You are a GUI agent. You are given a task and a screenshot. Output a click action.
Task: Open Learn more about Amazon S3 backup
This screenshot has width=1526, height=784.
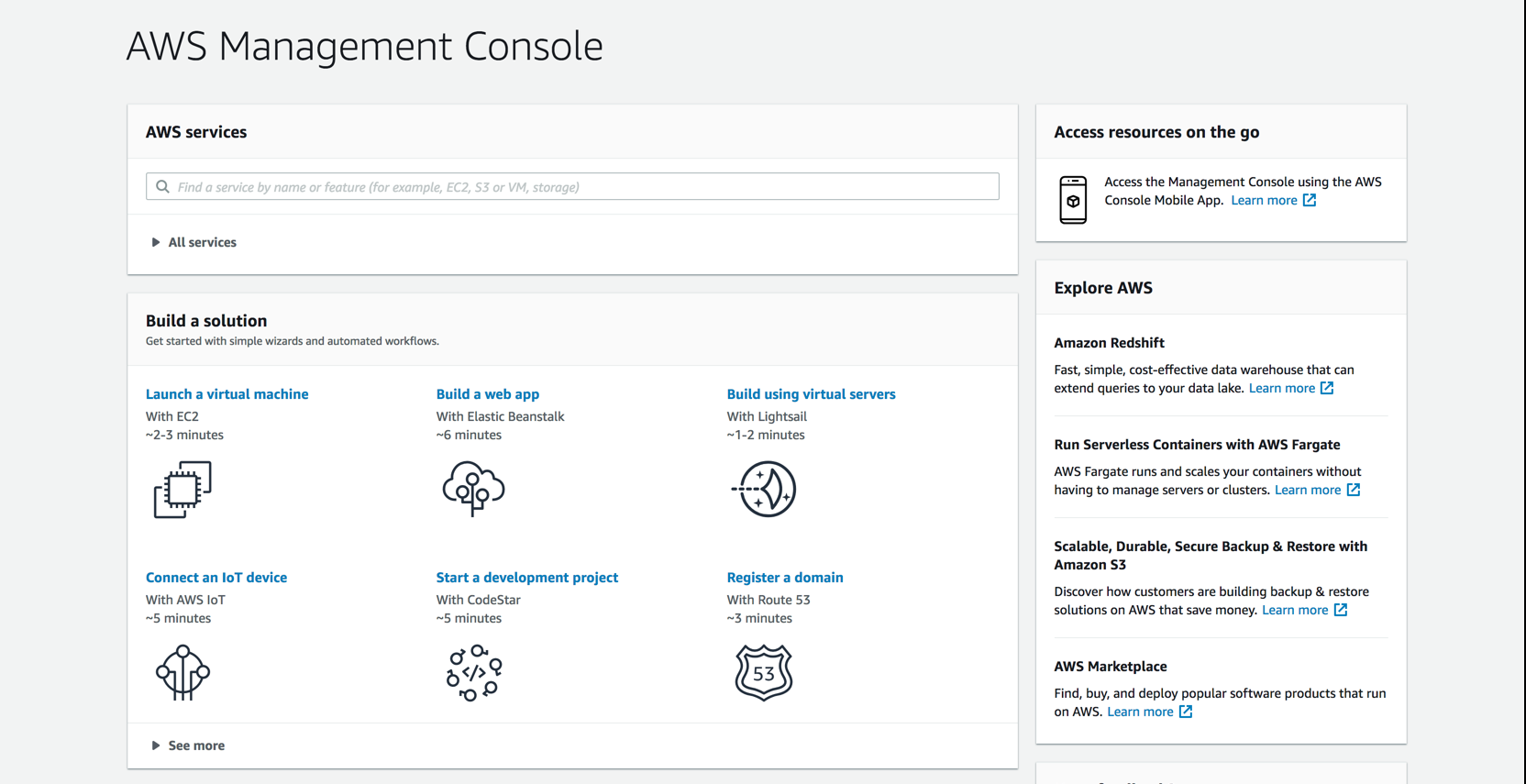(x=1295, y=610)
